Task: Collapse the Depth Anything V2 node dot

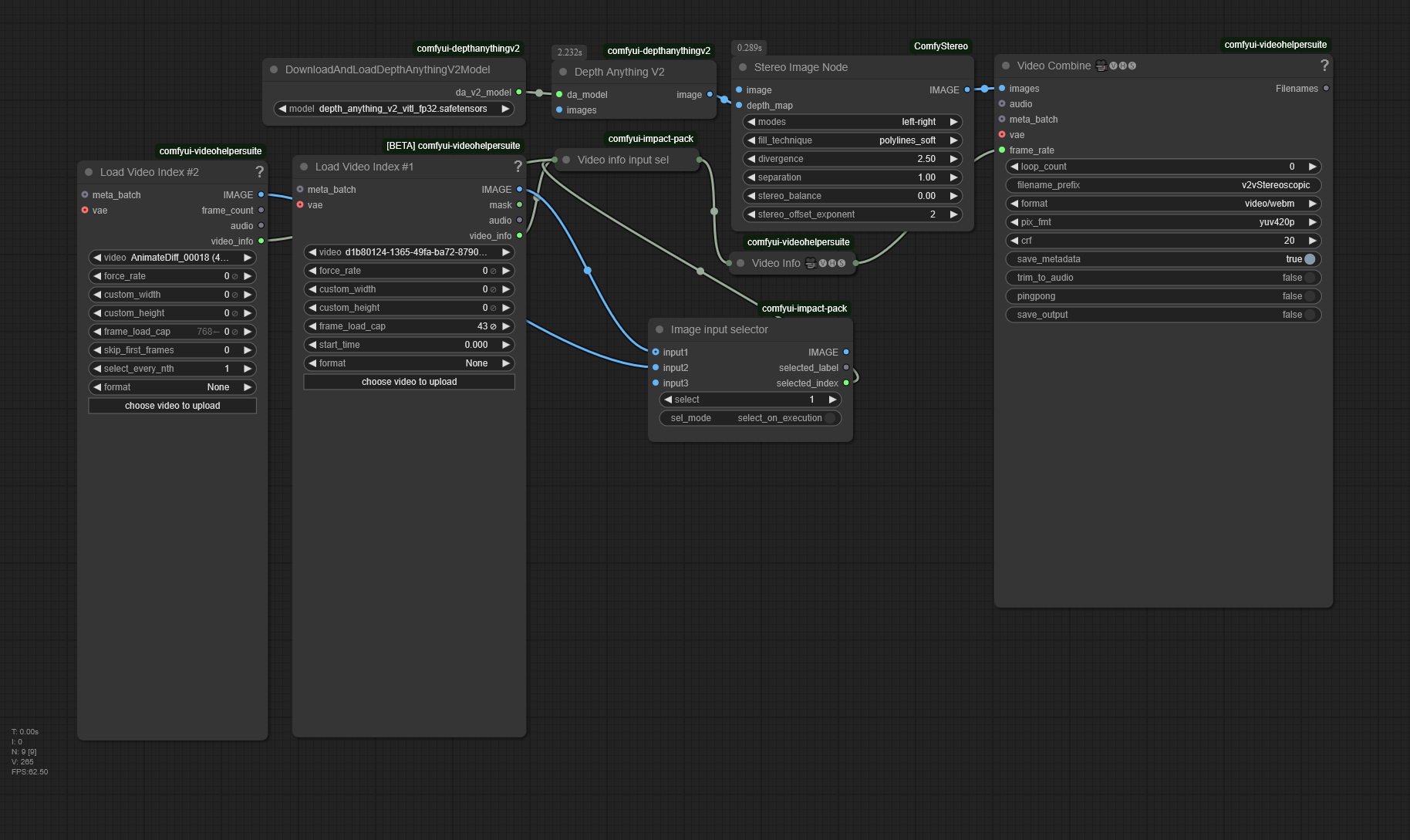Action: [x=563, y=72]
